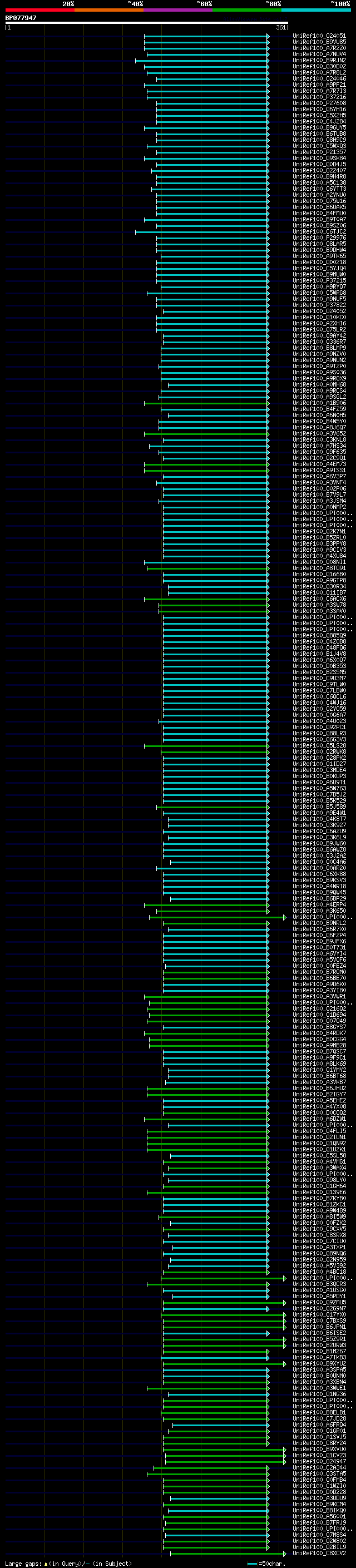
Task: Select the UniRef100_B7QSC7 label
Action: tap(319, 1052)
